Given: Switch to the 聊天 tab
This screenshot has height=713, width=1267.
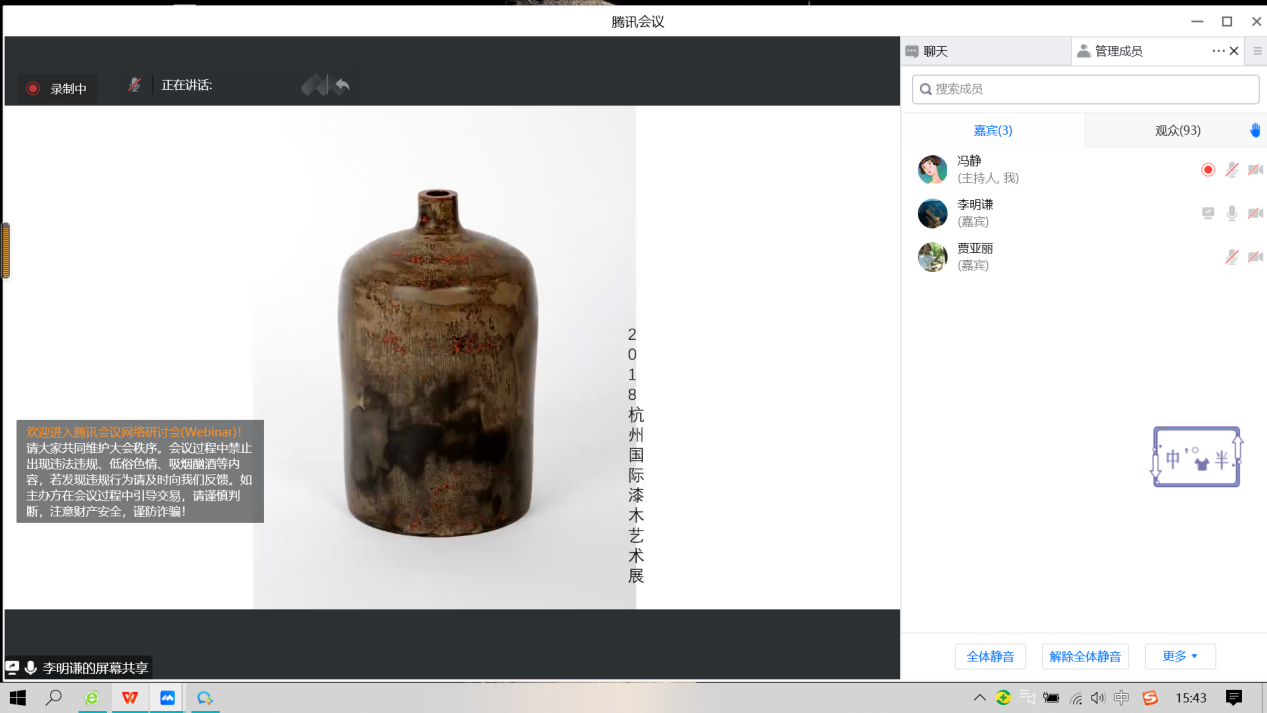Looking at the screenshot, I should pos(935,51).
